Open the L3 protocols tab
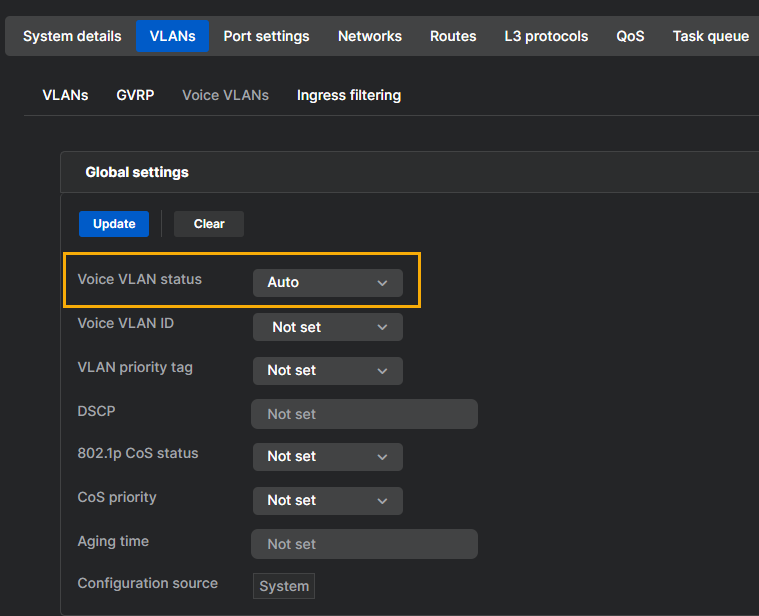This screenshot has height=616, width=759. tap(546, 36)
